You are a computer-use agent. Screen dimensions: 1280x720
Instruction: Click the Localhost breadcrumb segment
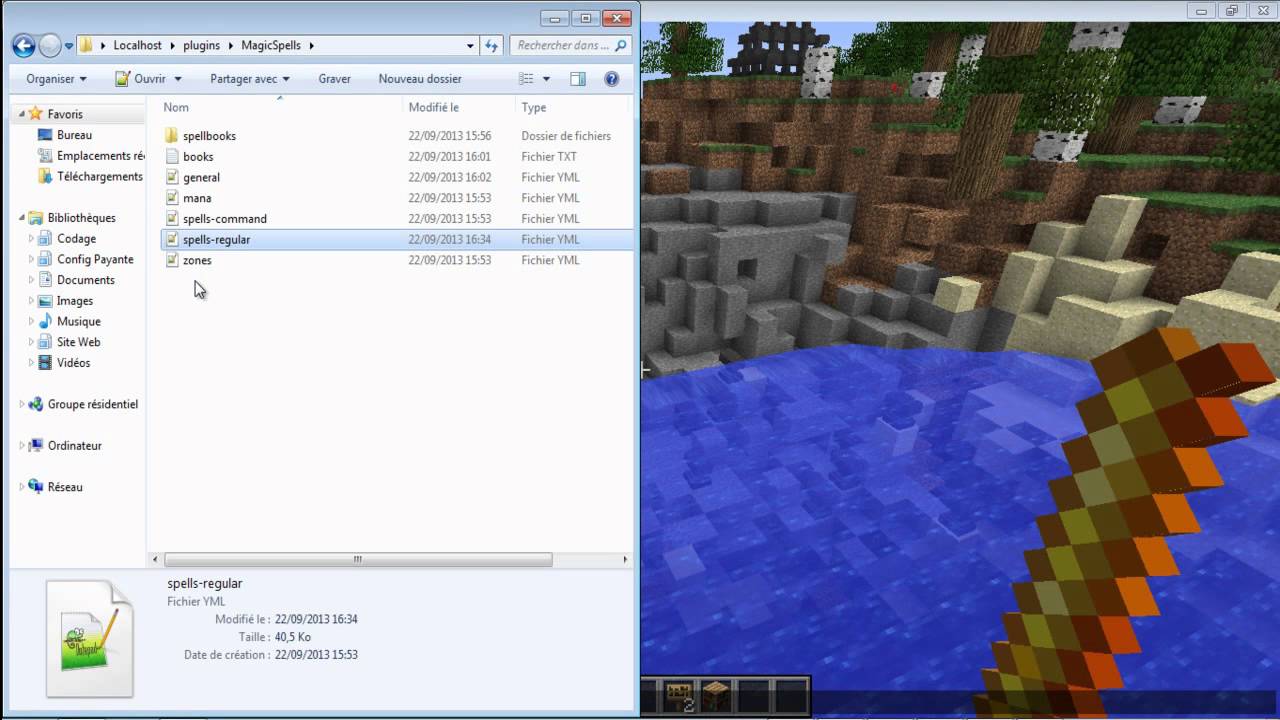pos(137,45)
